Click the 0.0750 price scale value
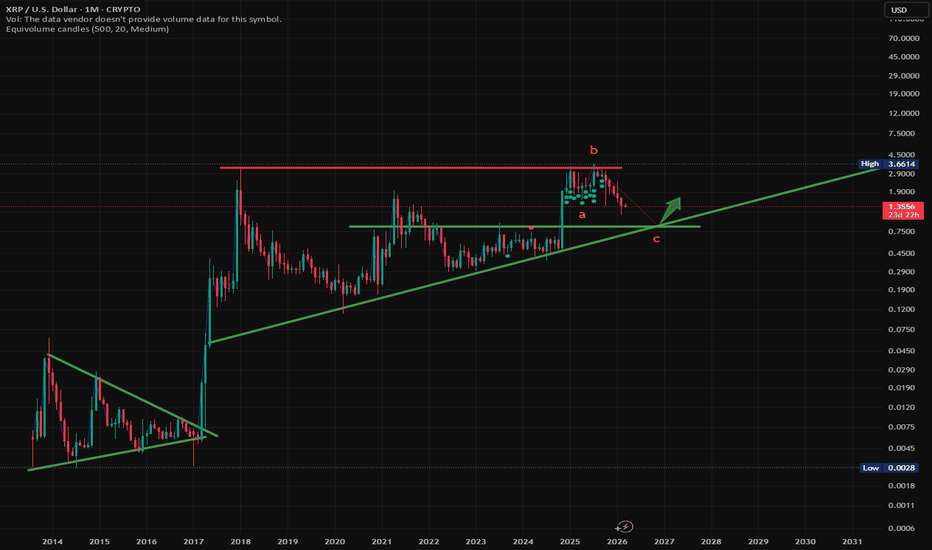The image size is (932, 550). point(903,329)
